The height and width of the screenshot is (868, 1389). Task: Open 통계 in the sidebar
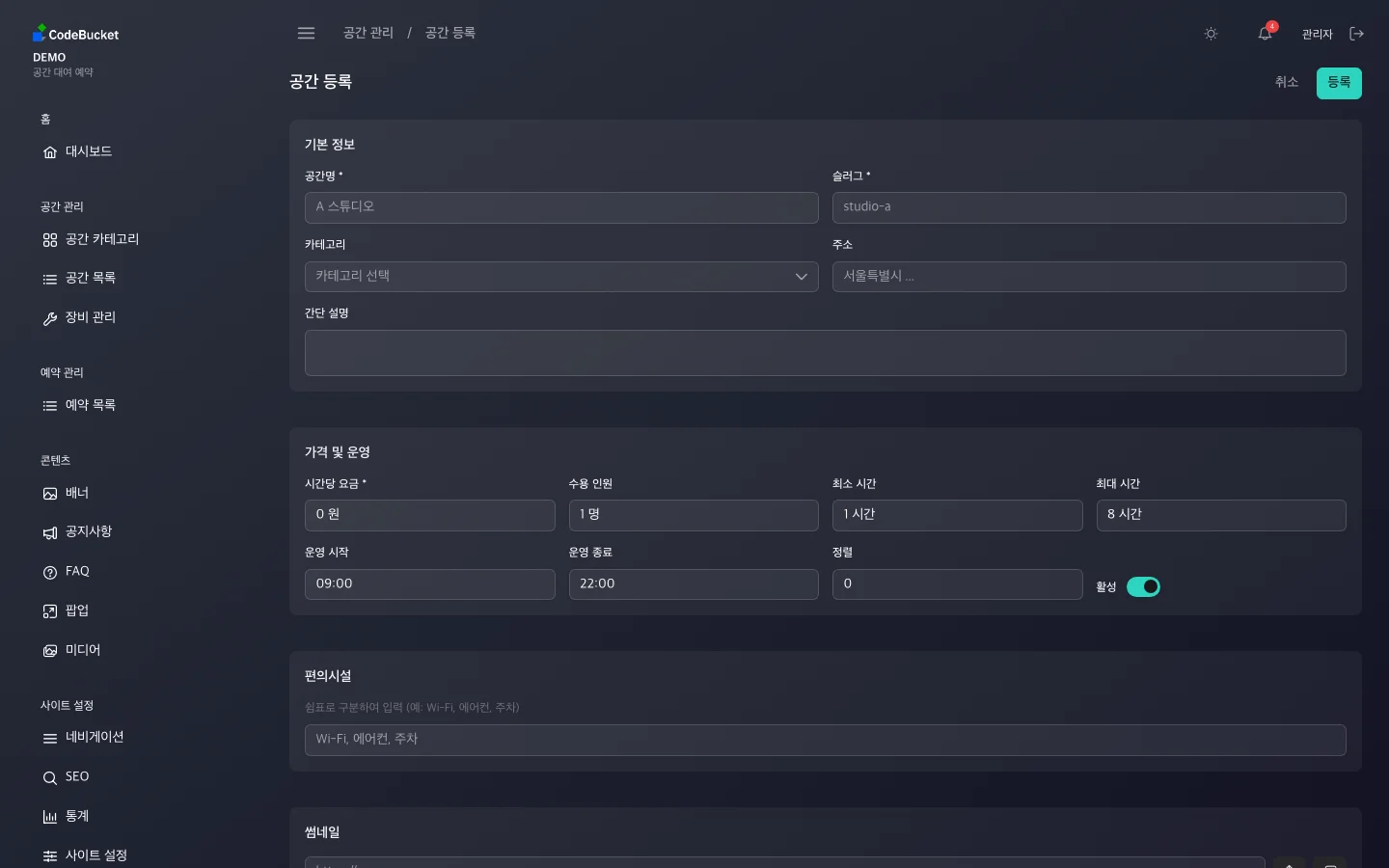(x=77, y=816)
